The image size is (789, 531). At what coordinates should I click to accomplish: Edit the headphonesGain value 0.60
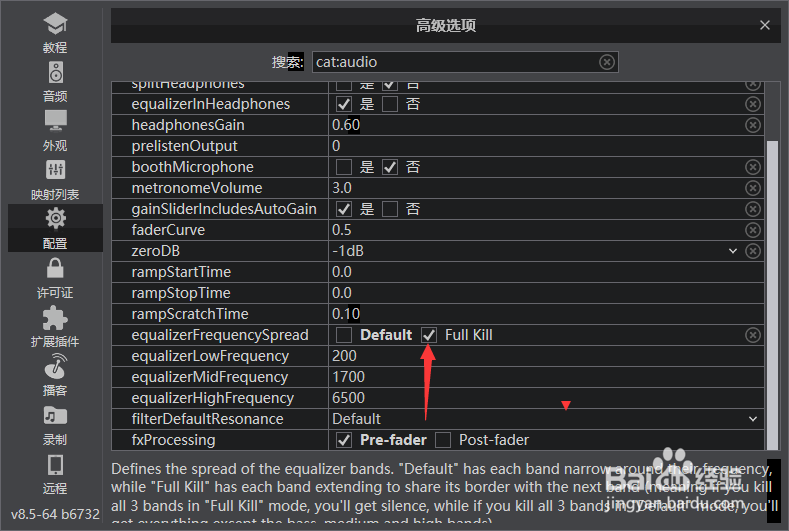pyautogui.click(x=346, y=125)
